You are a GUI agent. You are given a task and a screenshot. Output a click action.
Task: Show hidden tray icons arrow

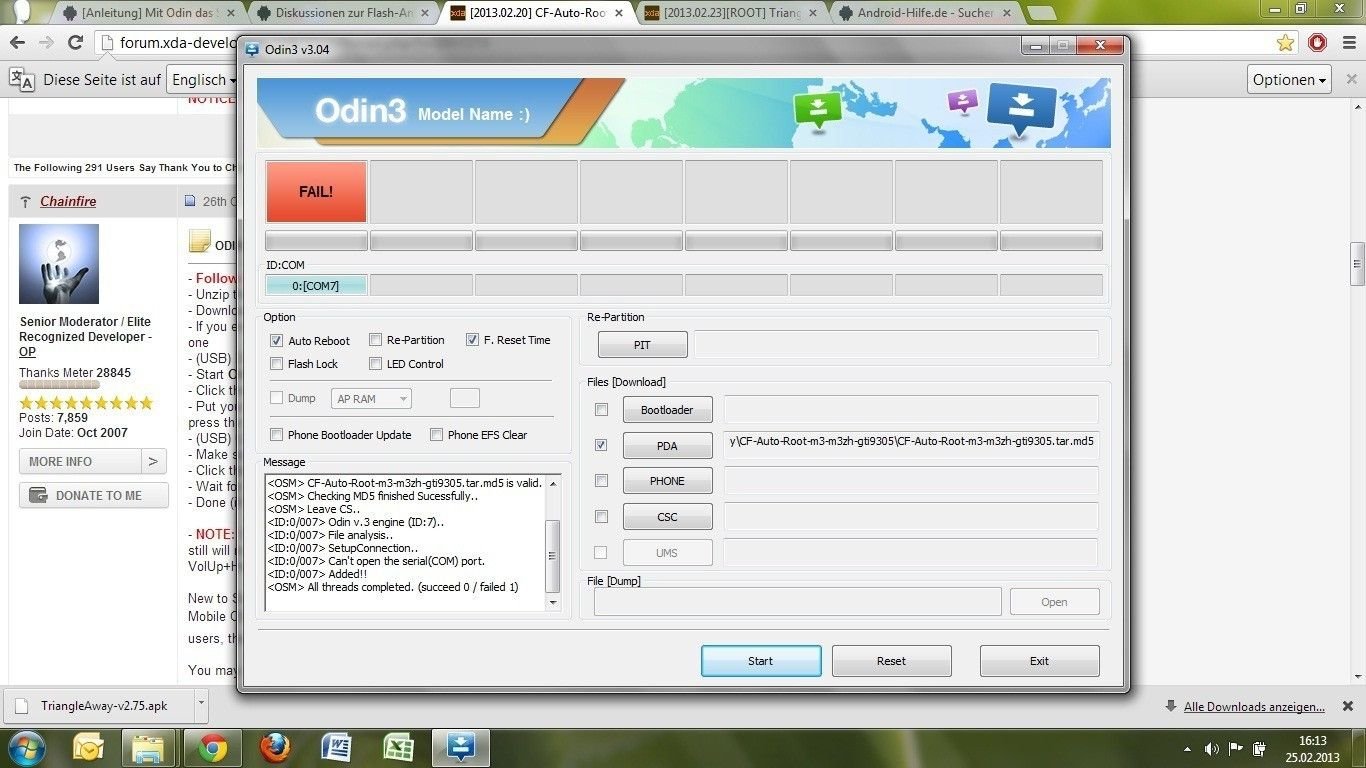click(x=1187, y=749)
